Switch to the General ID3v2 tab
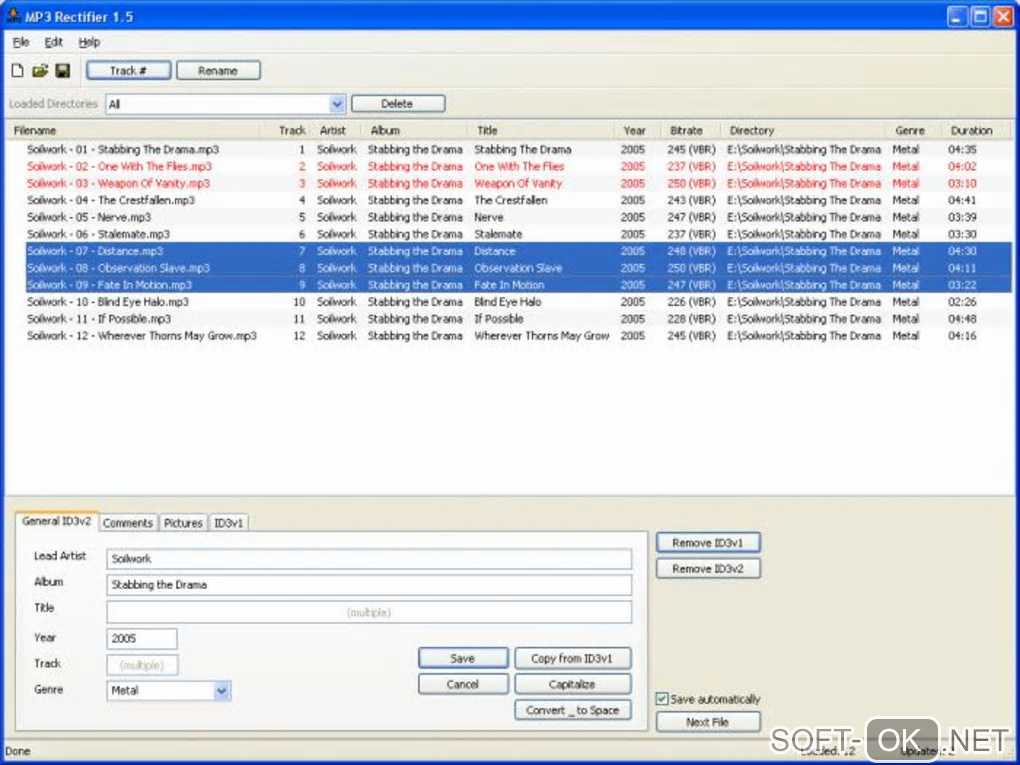The width and height of the screenshot is (1020, 765). point(57,522)
